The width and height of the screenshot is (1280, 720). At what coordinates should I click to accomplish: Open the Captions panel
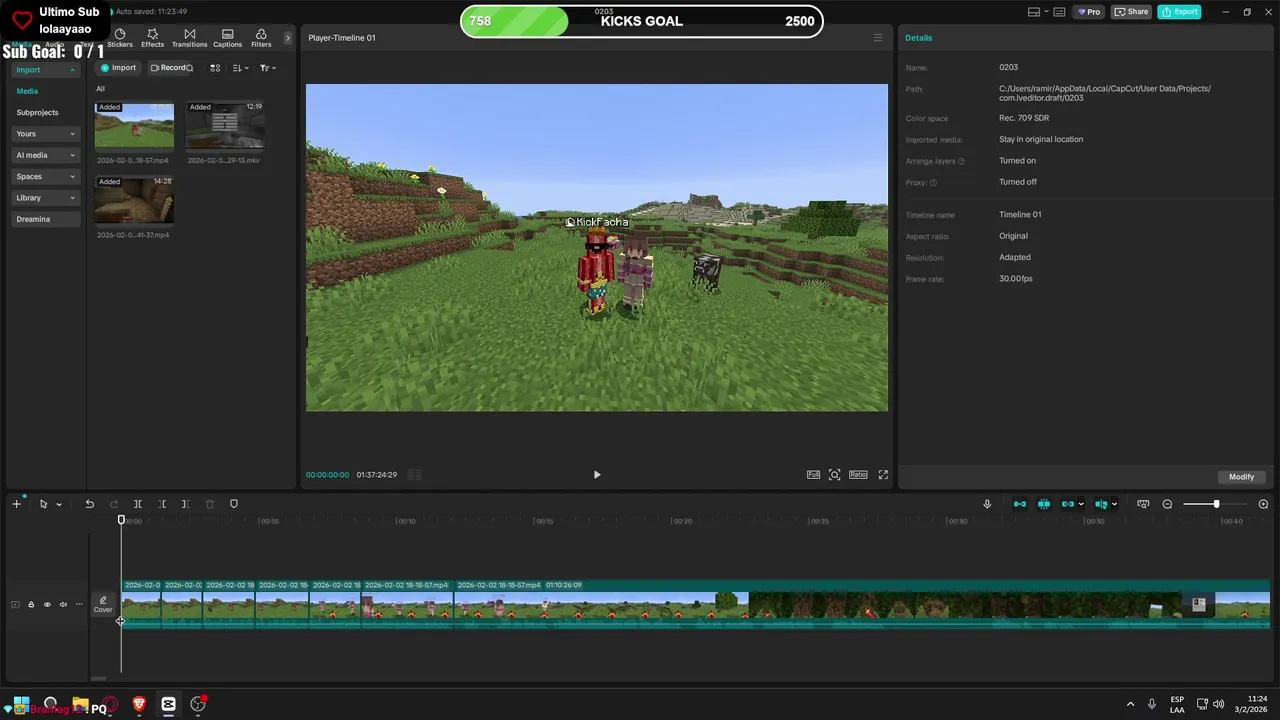tap(227, 38)
